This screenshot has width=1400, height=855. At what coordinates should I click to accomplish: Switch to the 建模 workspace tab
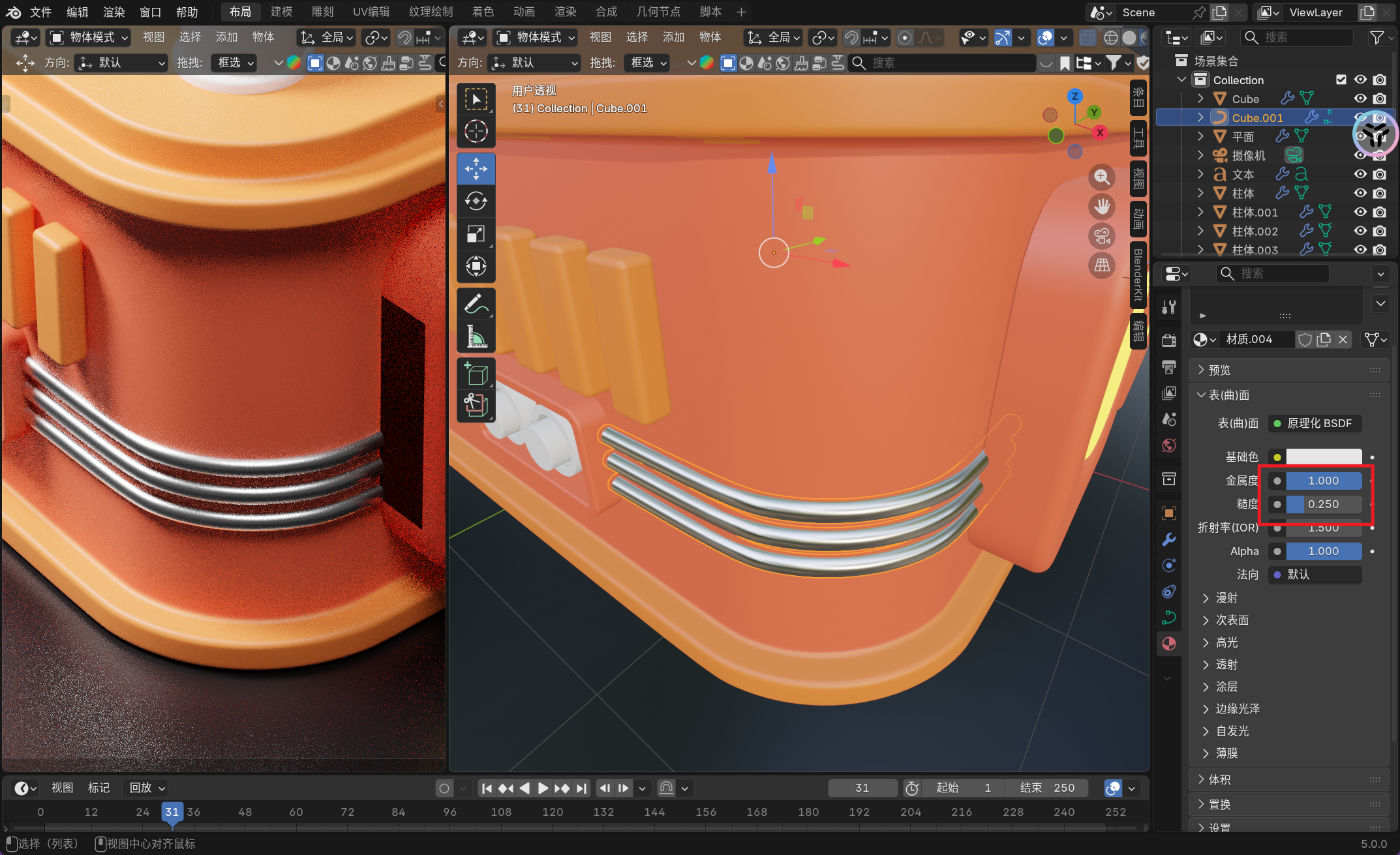point(281,12)
